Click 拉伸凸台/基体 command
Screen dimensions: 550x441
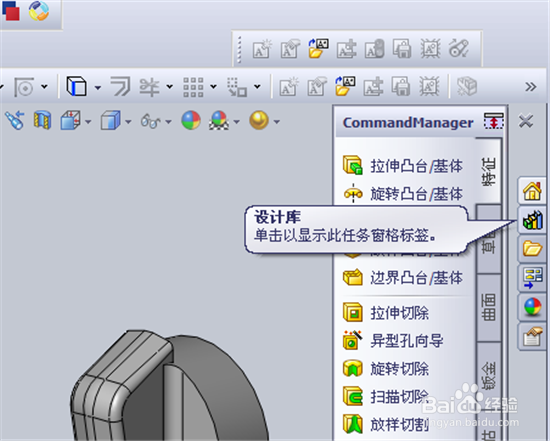403,165
